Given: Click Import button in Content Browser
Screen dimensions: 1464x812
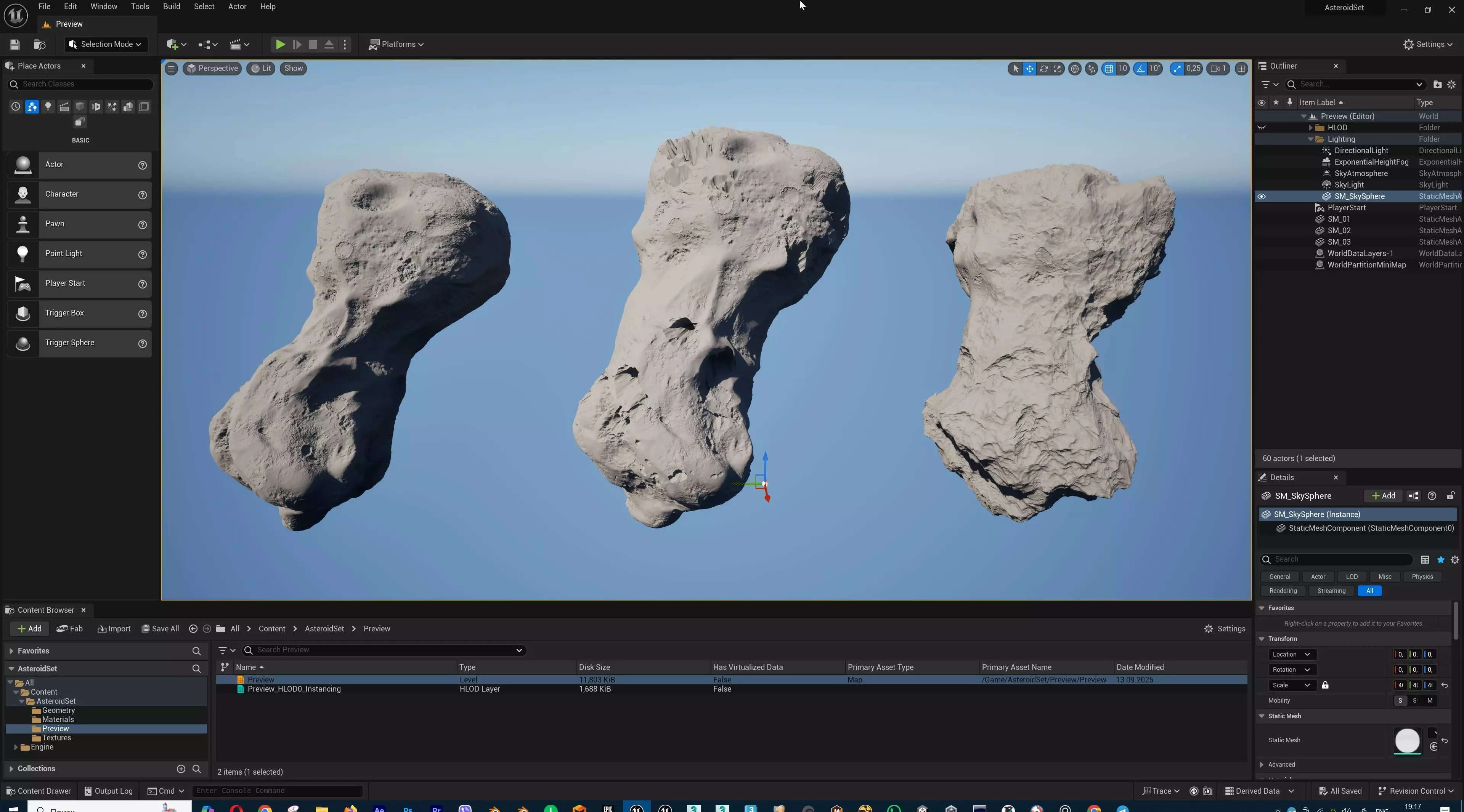Looking at the screenshot, I should (x=114, y=629).
